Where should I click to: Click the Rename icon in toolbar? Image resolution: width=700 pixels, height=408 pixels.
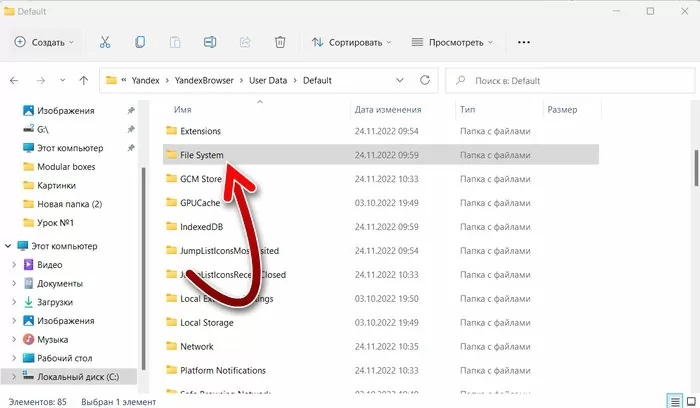(x=210, y=42)
